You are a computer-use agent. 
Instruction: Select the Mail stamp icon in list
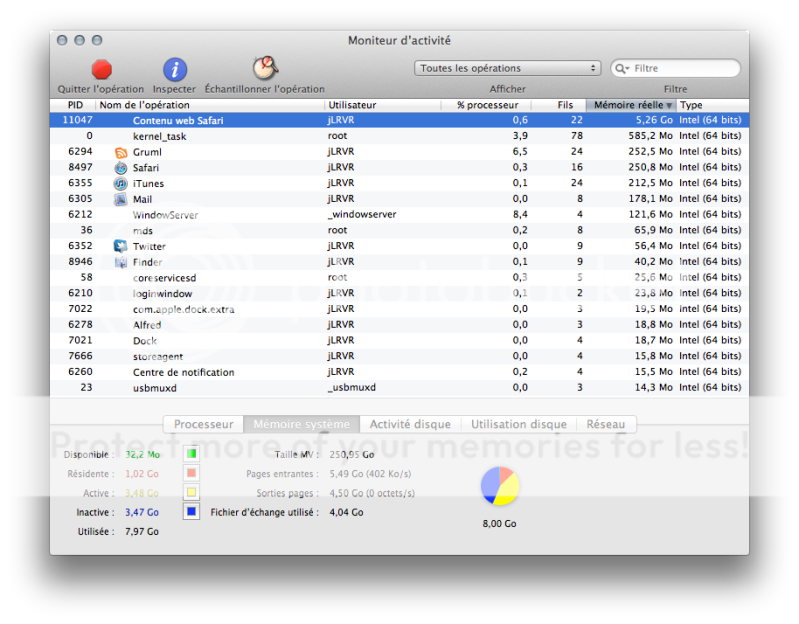click(121, 199)
